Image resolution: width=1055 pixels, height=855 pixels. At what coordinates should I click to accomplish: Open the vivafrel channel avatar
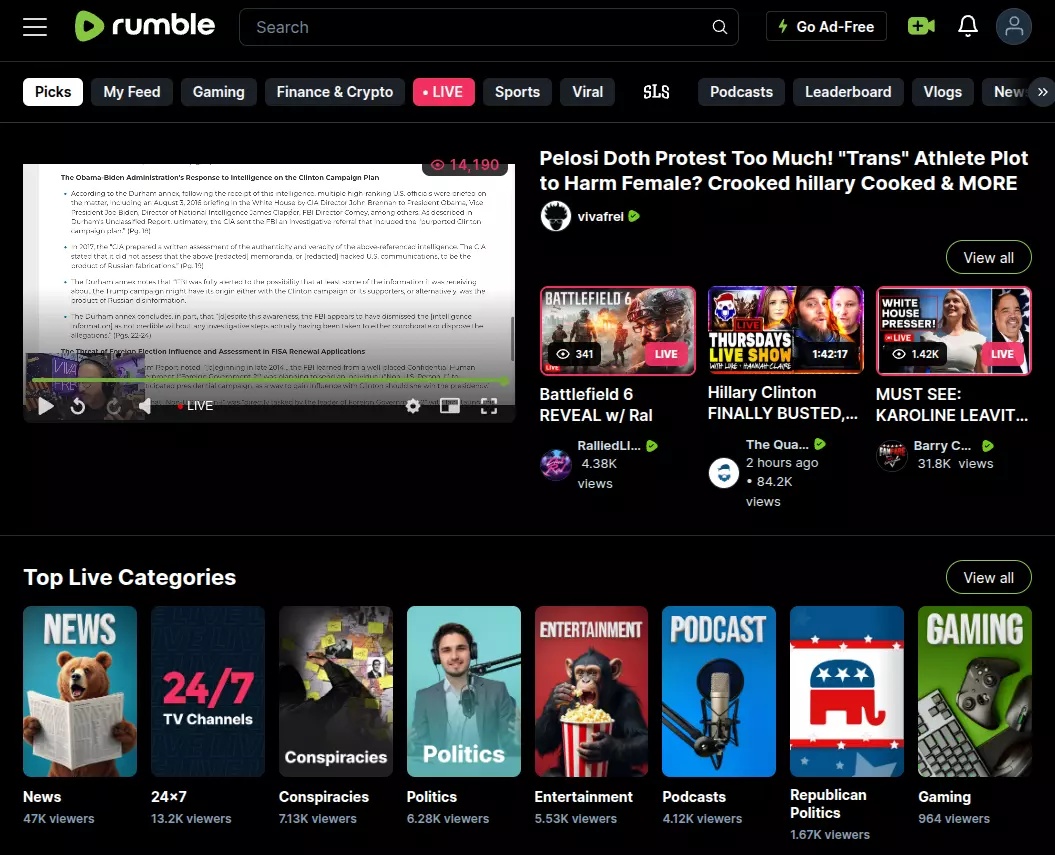(x=556, y=217)
